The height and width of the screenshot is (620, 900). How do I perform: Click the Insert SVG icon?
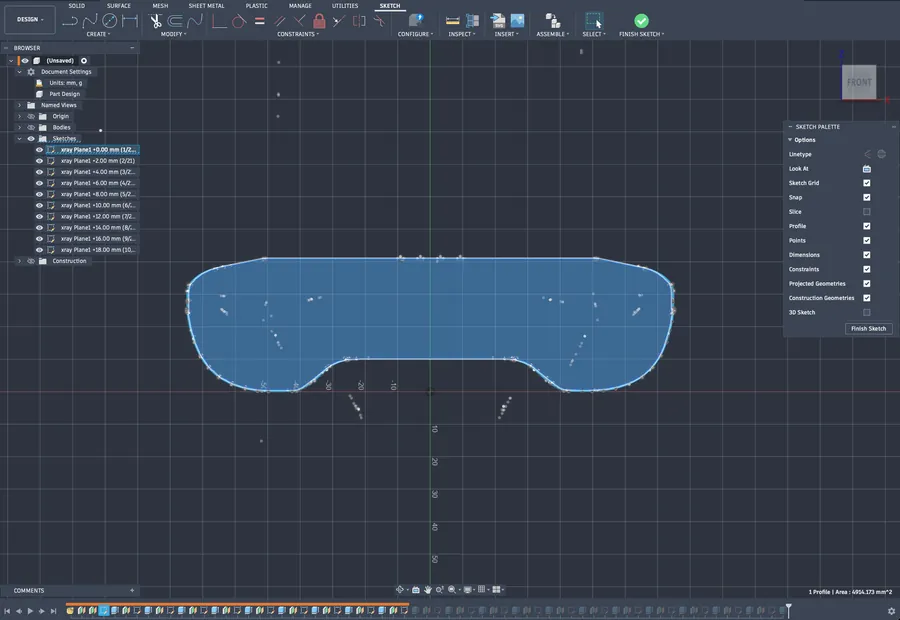click(498, 21)
